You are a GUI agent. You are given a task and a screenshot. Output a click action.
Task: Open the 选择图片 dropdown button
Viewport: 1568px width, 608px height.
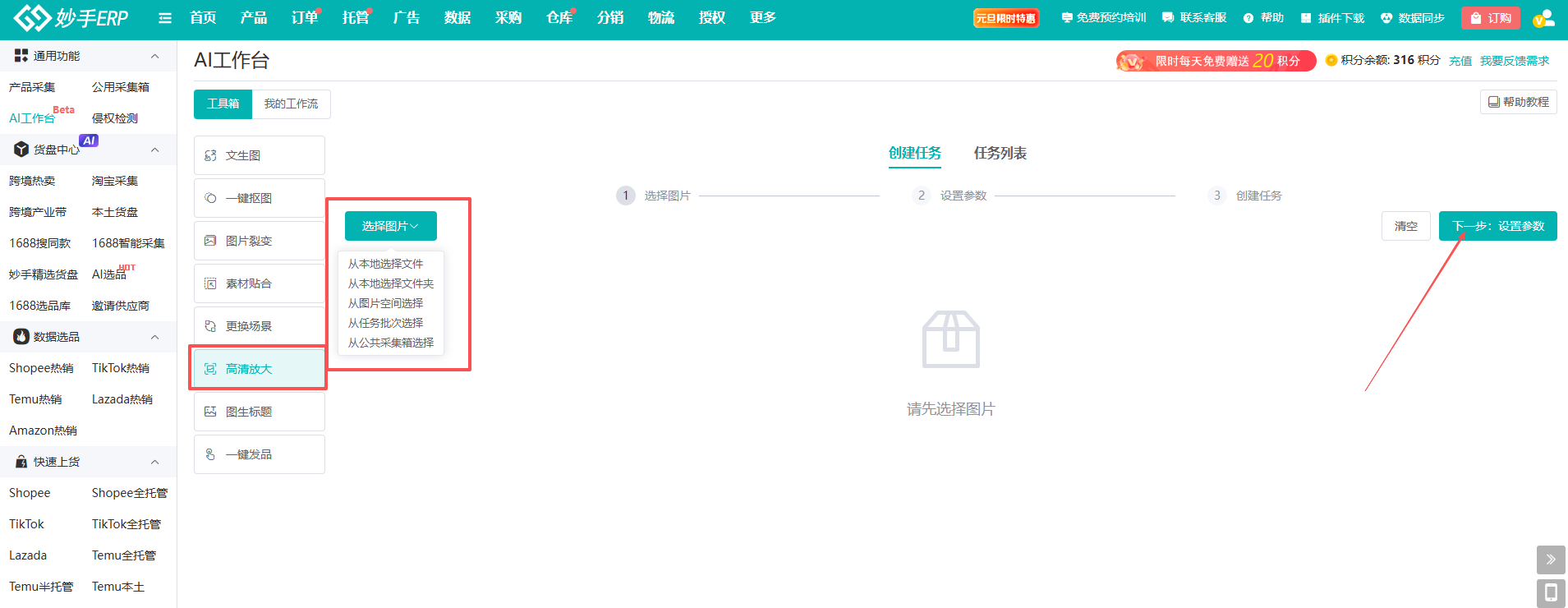pos(390,226)
